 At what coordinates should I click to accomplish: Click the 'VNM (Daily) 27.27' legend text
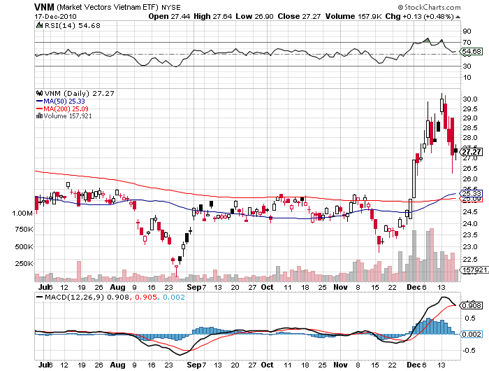(79, 93)
